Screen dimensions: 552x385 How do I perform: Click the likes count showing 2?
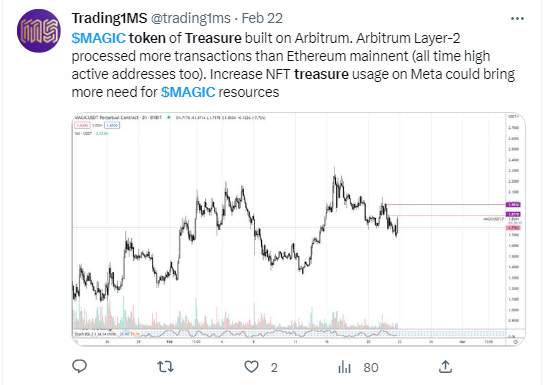(x=274, y=368)
